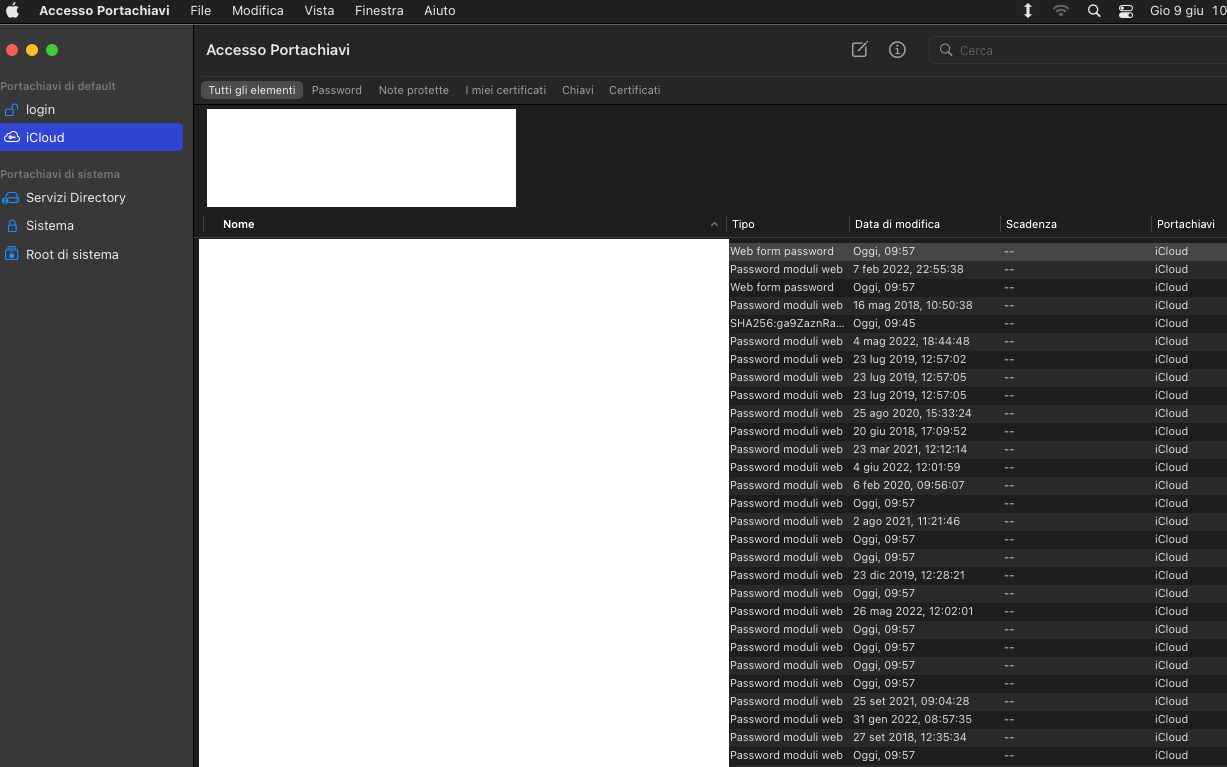Open Control Center in menu bar

click(1126, 11)
